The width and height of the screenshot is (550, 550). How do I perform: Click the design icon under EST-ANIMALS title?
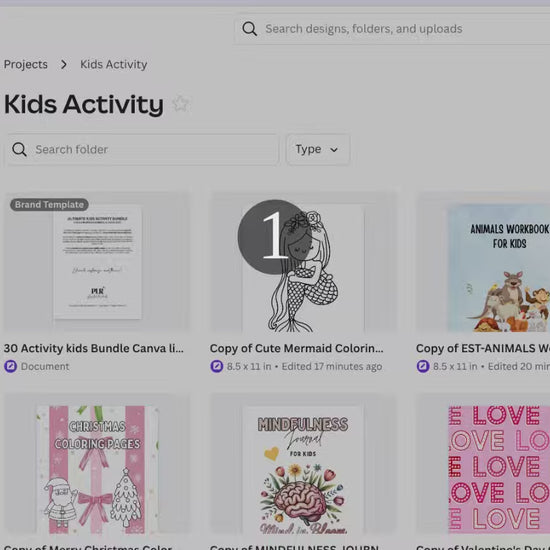[x=423, y=366]
